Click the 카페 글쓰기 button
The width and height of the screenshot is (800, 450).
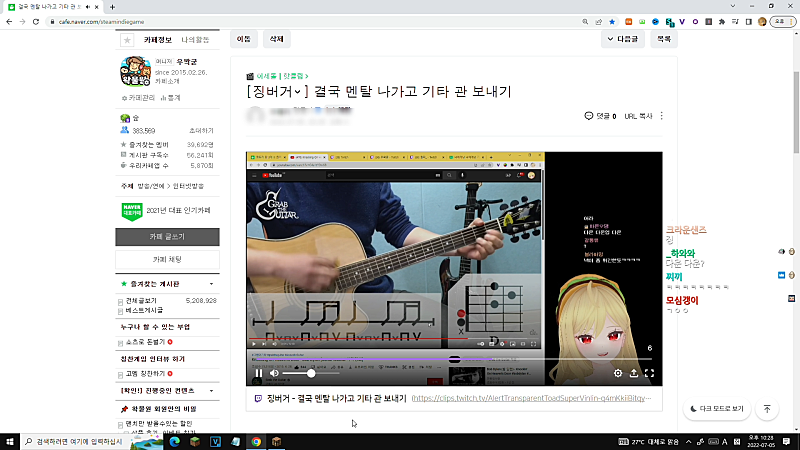point(167,237)
